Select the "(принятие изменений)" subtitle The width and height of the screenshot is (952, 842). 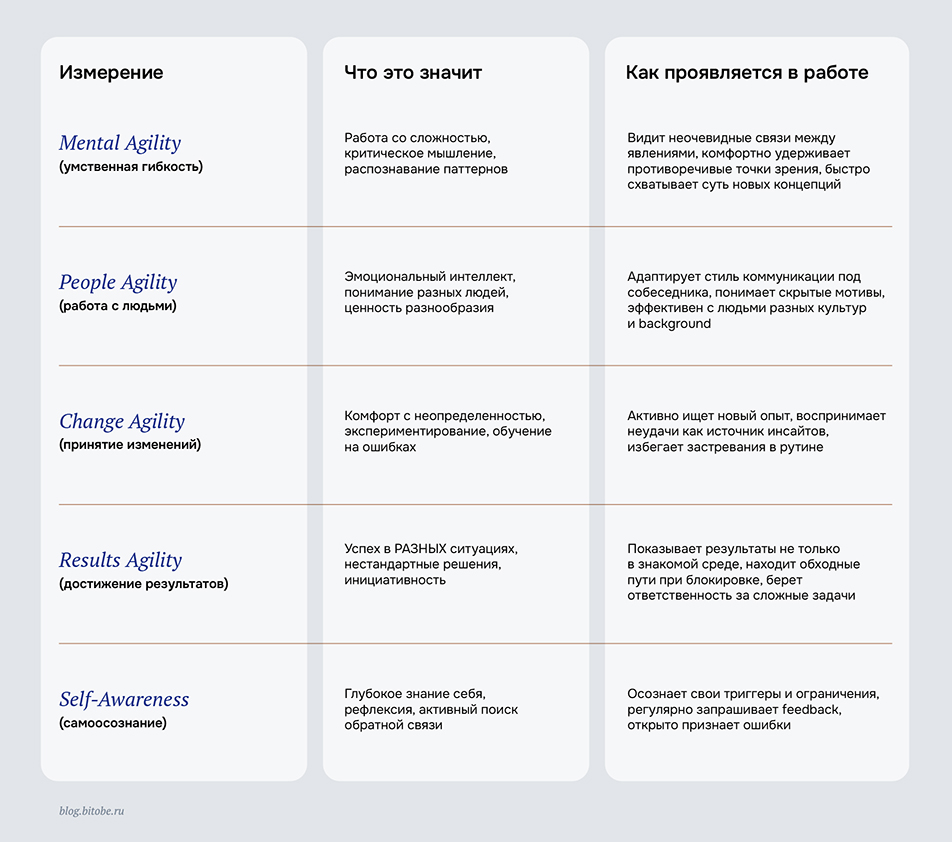[x=130, y=445]
